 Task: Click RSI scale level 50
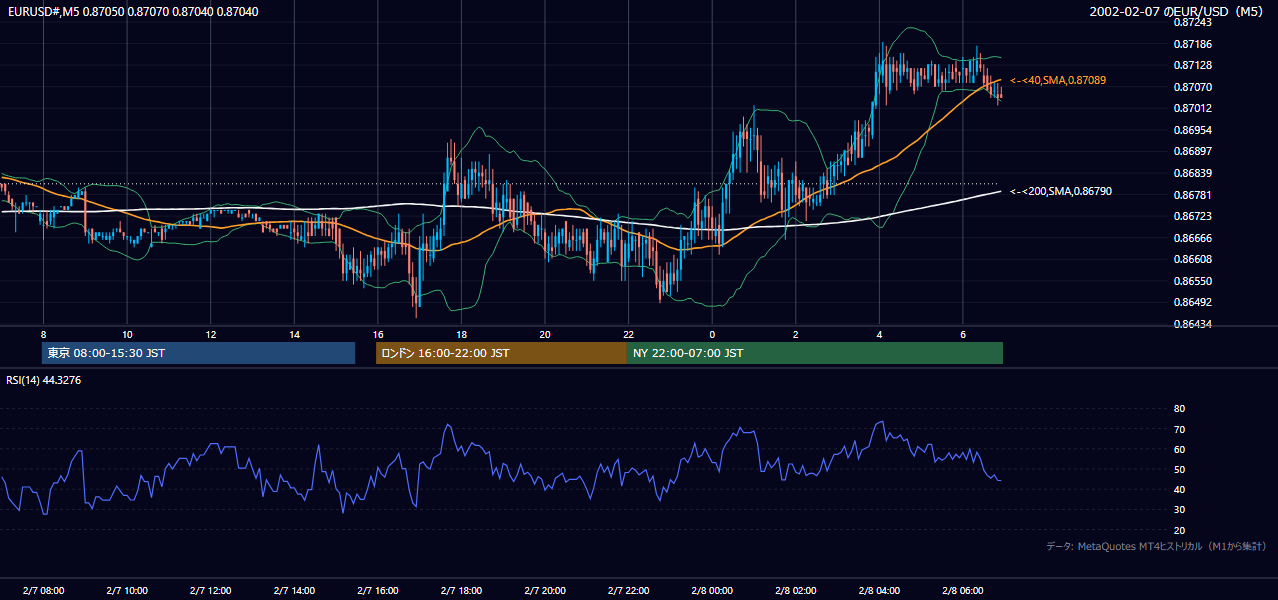[x=1179, y=470]
